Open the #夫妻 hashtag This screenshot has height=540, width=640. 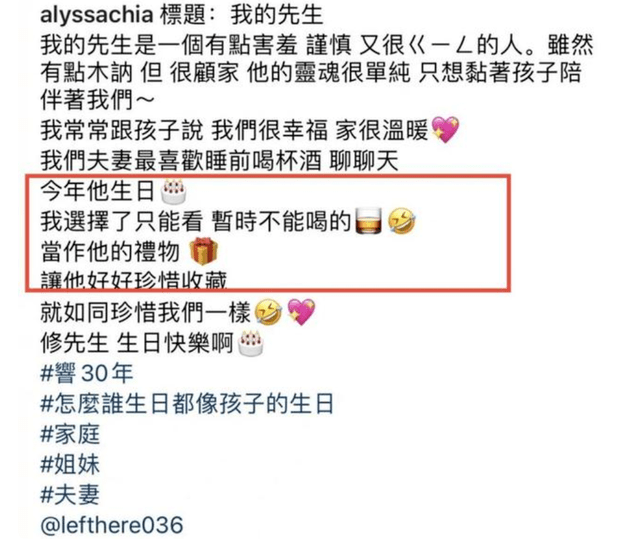tap(70, 495)
